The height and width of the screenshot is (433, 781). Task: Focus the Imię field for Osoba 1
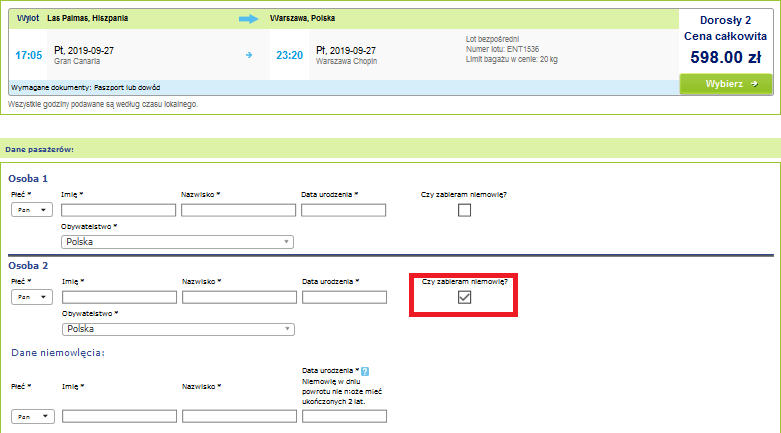tap(119, 210)
